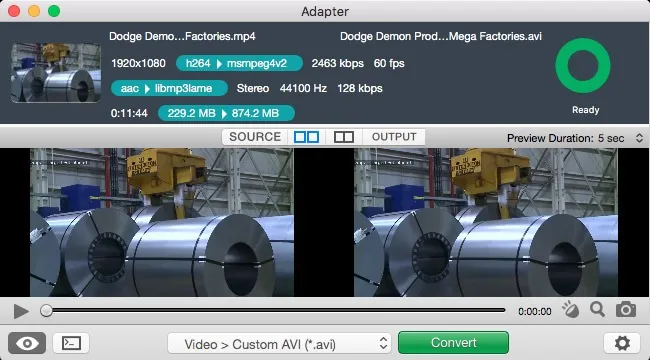The height and width of the screenshot is (360, 650).
Task: Switch to SOURCE view
Action: [x=255, y=137]
